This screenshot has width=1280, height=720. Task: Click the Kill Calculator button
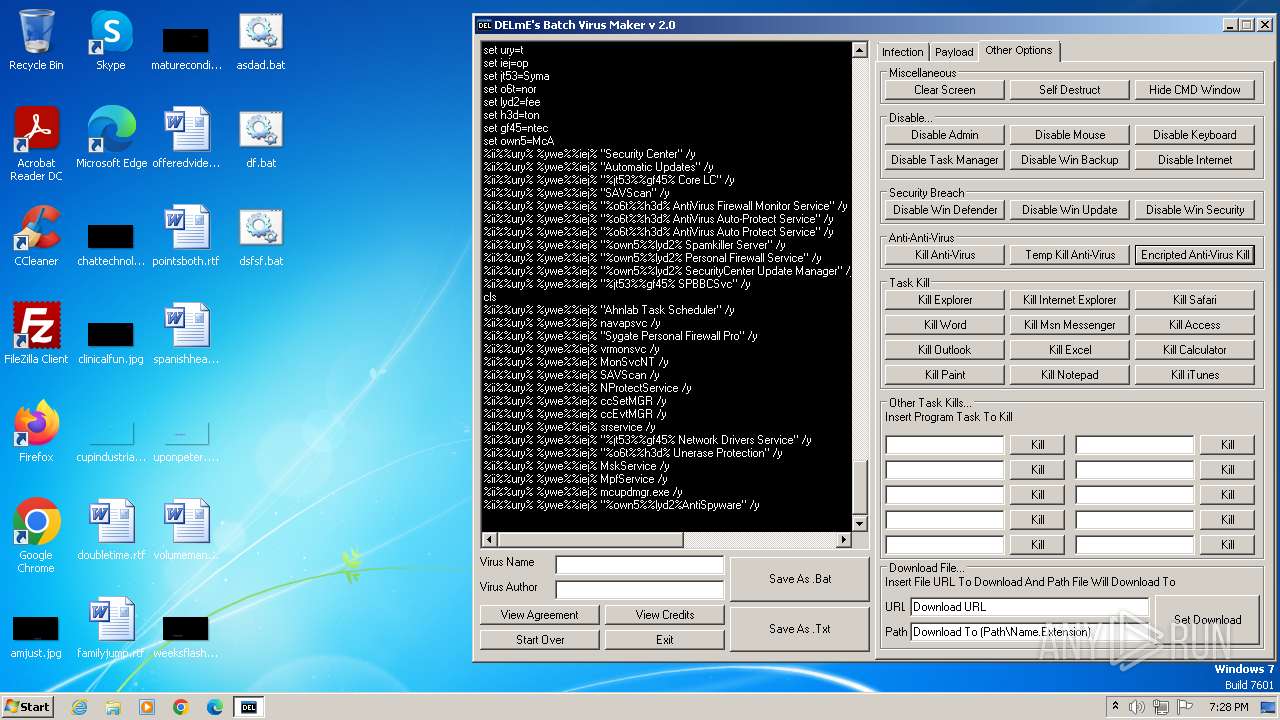pyautogui.click(x=1194, y=350)
